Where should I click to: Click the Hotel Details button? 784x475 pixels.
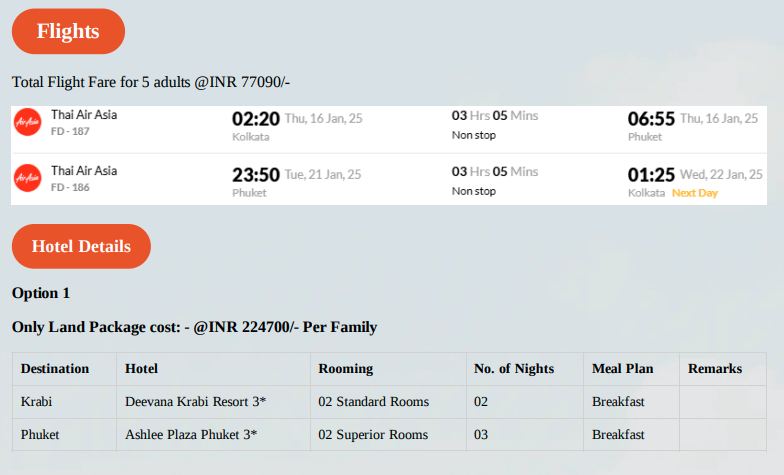point(81,246)
